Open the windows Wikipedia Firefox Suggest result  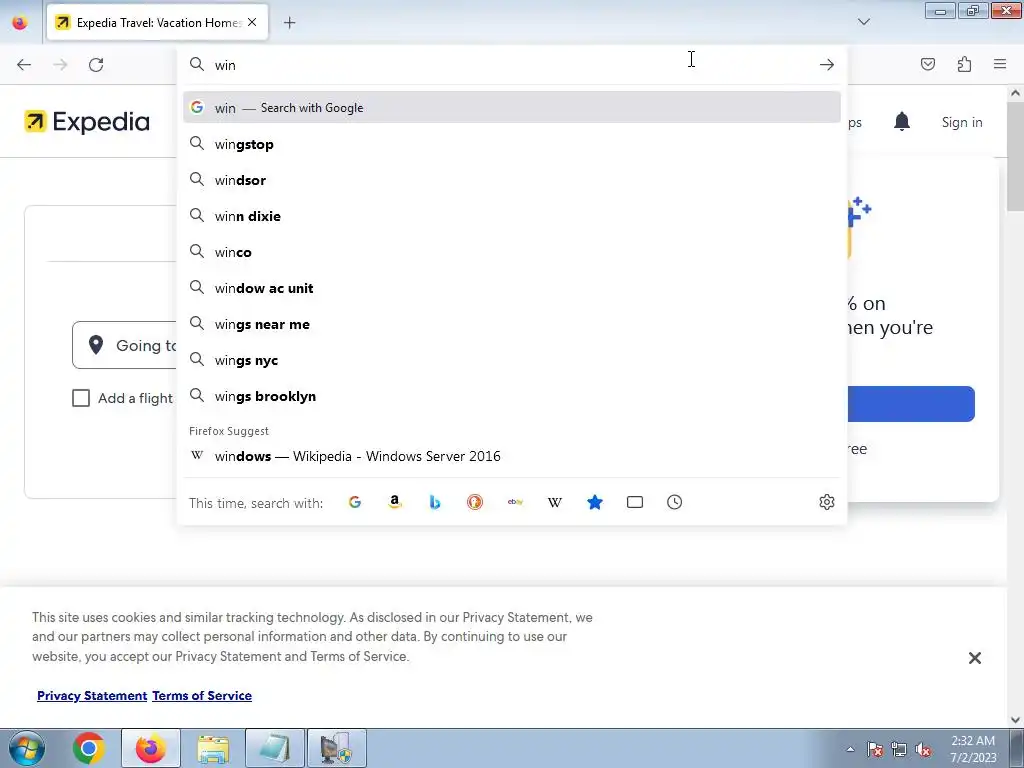coord(512,456)
